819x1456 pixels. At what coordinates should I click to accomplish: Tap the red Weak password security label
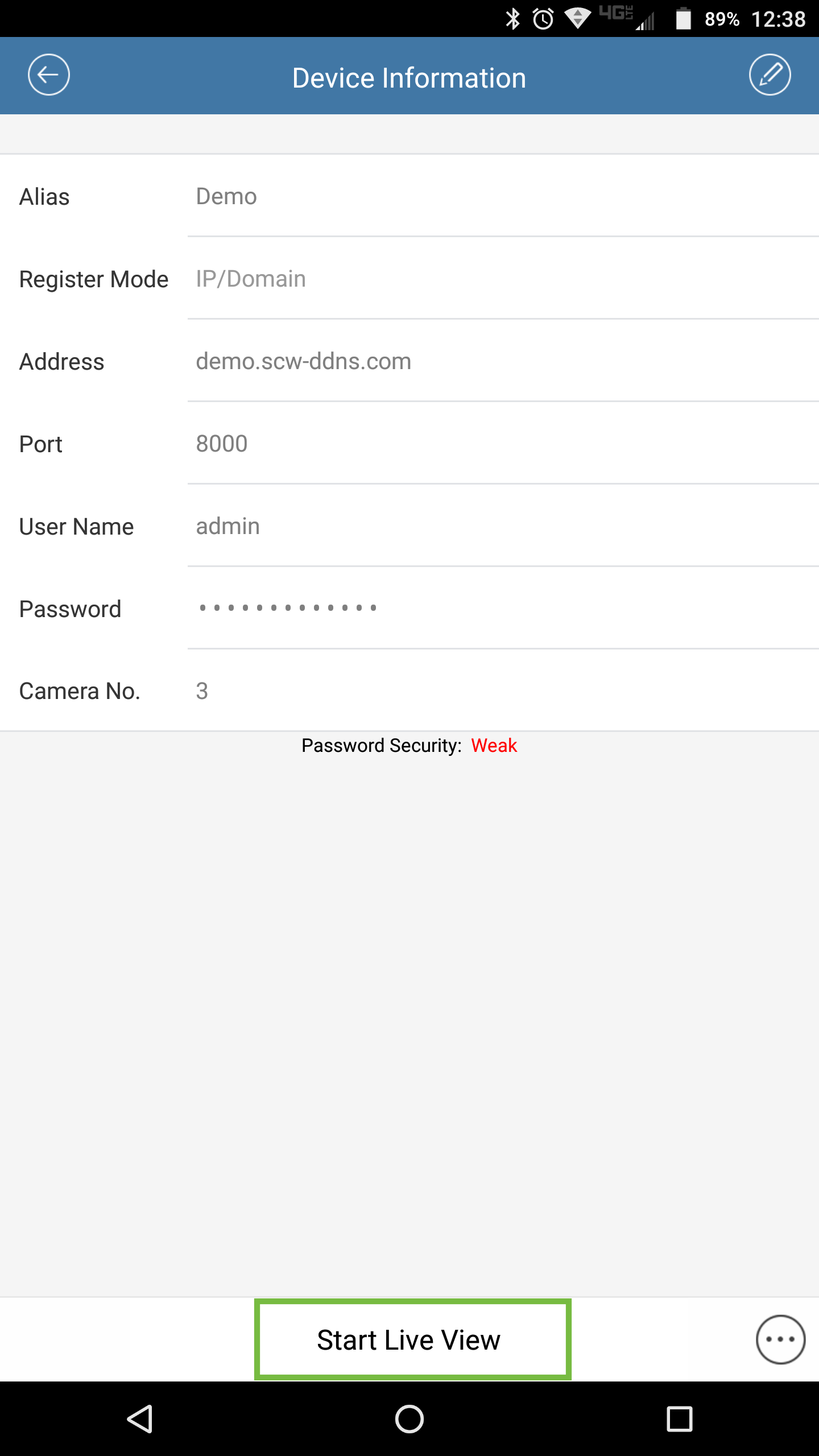494,746
